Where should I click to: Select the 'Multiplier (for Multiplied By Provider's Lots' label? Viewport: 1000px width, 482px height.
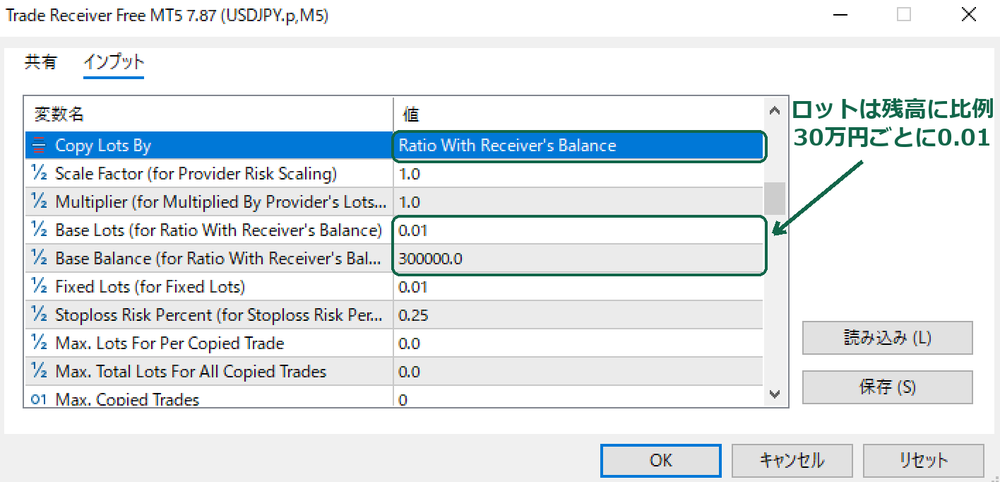221,202
